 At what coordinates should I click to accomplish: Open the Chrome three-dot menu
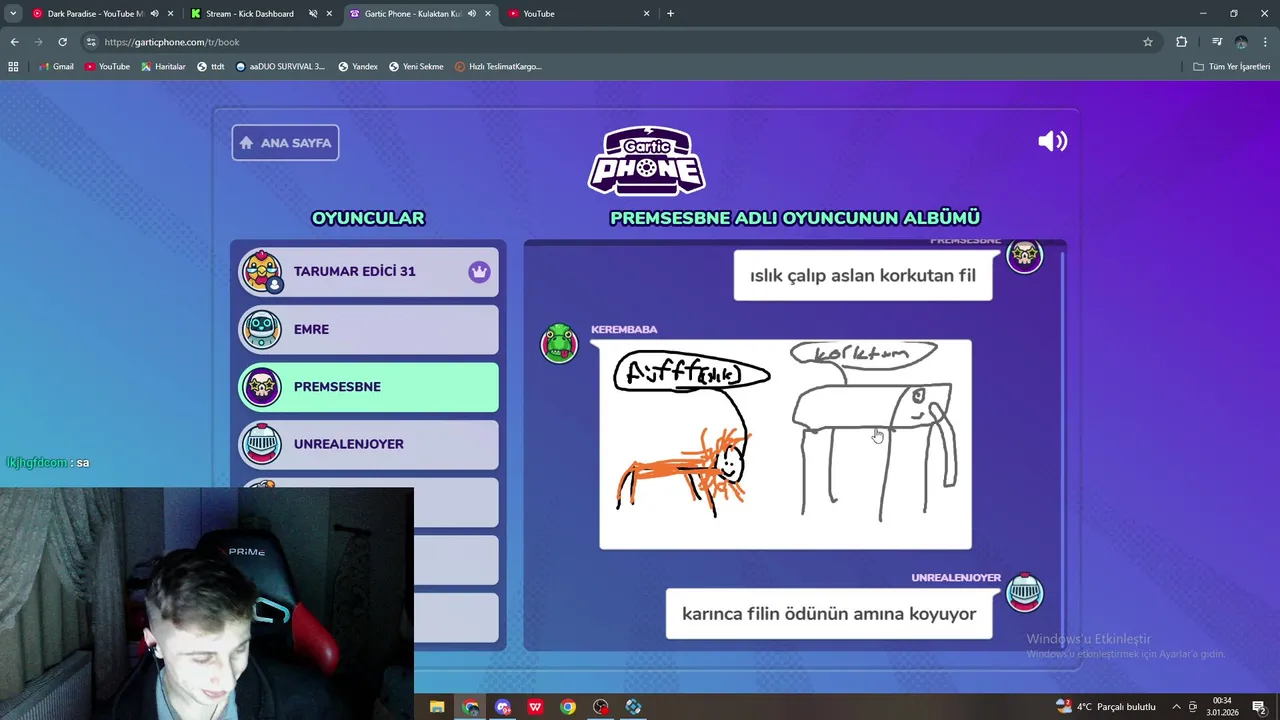tap(1265, 42)
